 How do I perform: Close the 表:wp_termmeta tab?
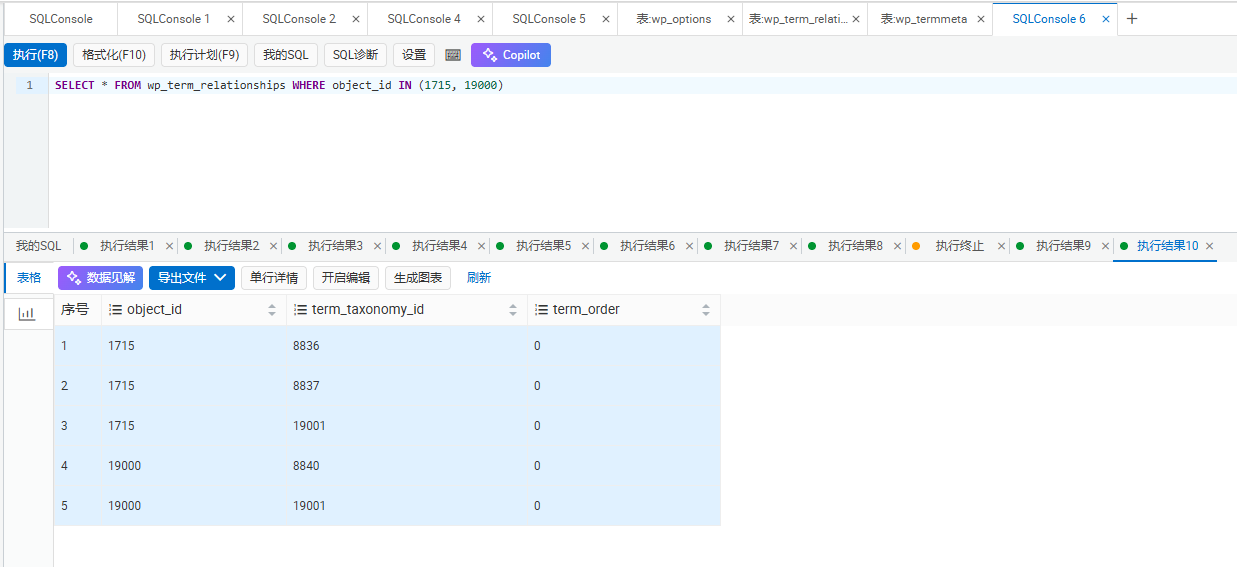coord(981,19)
